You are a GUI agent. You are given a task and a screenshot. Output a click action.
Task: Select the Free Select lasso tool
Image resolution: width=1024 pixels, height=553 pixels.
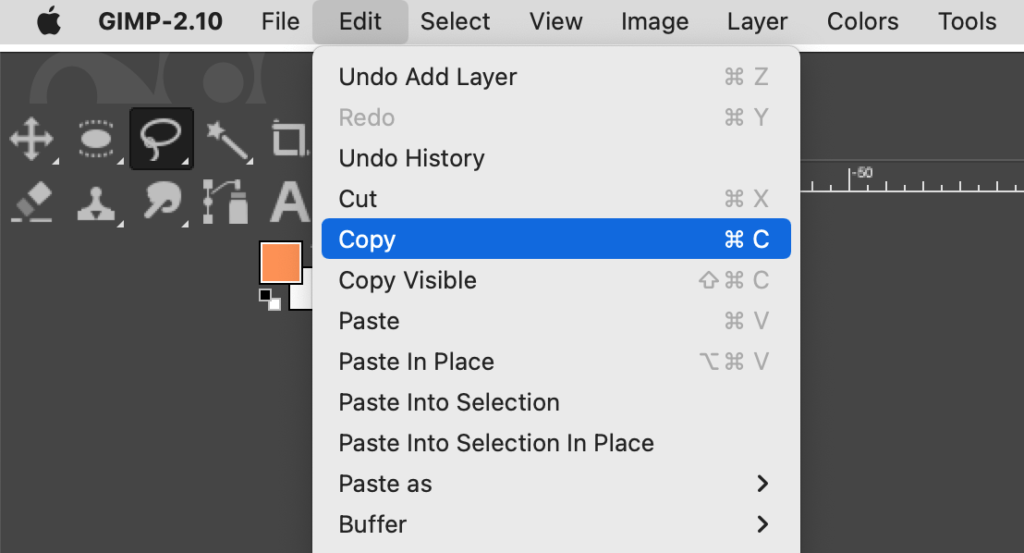161,139
